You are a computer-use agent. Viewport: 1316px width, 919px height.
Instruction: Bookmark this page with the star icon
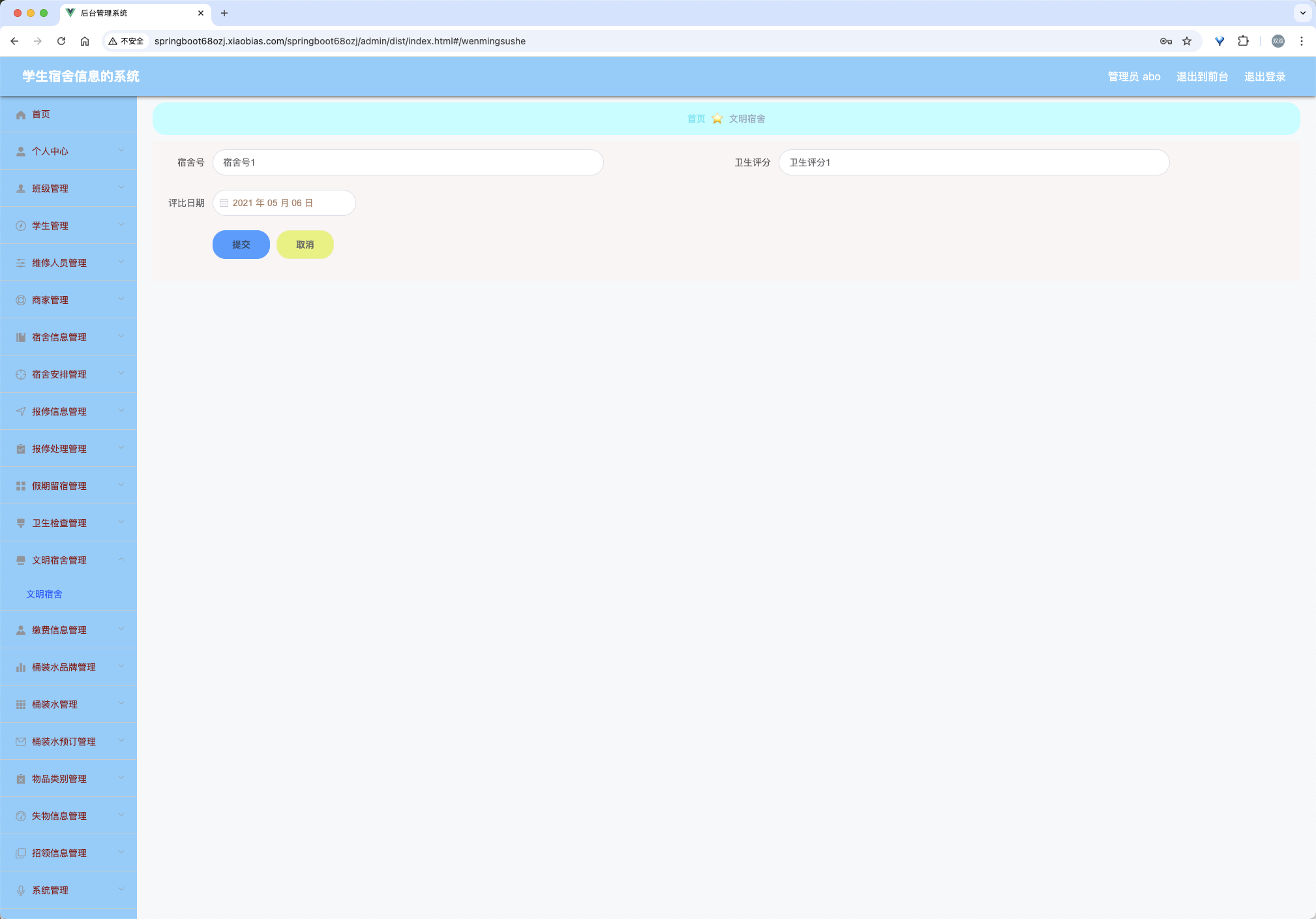(1187, 41)
